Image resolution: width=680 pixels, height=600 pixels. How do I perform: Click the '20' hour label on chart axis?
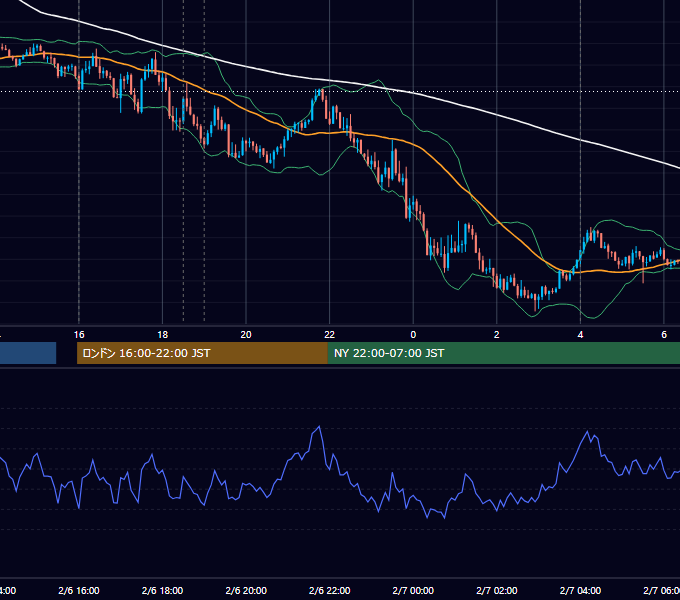pyautogui.click(x=246, y=335)
